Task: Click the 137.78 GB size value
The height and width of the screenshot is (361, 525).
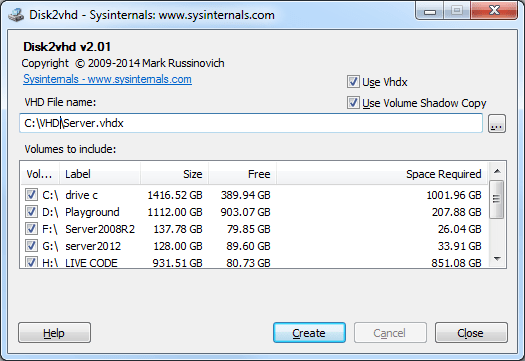Action: [x=178, y=229]
